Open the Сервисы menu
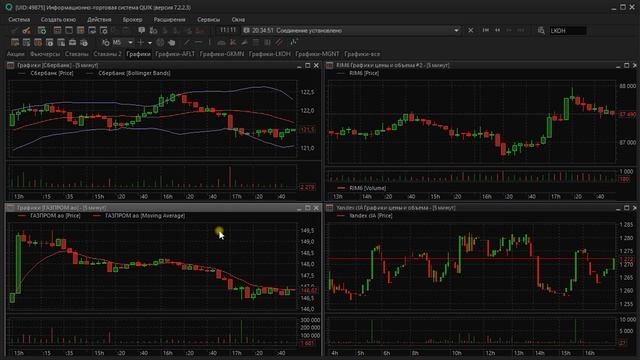This screenshot has width=640, height=360. coord(209,20)
